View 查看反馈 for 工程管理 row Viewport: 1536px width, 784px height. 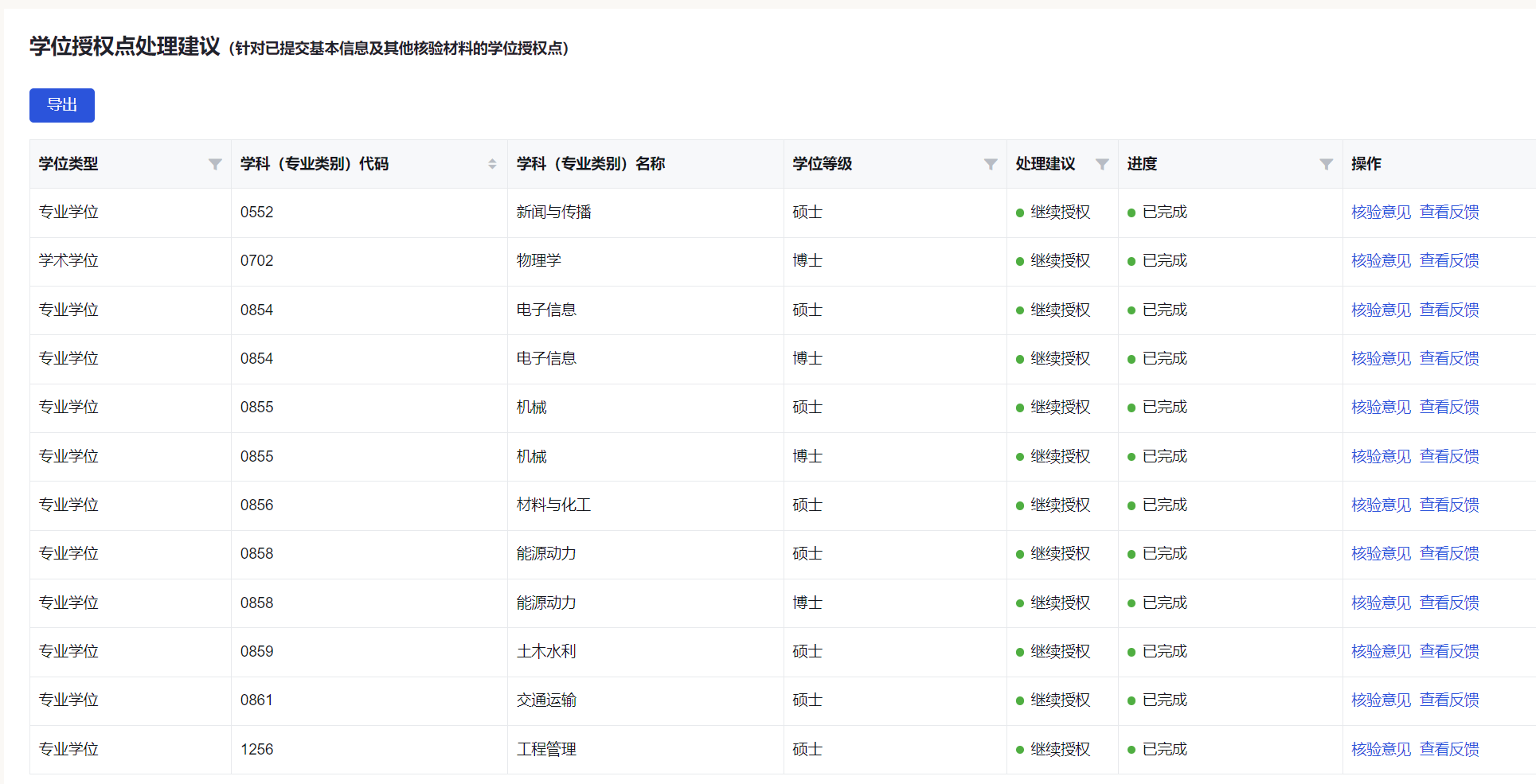tap(1449, 750)
